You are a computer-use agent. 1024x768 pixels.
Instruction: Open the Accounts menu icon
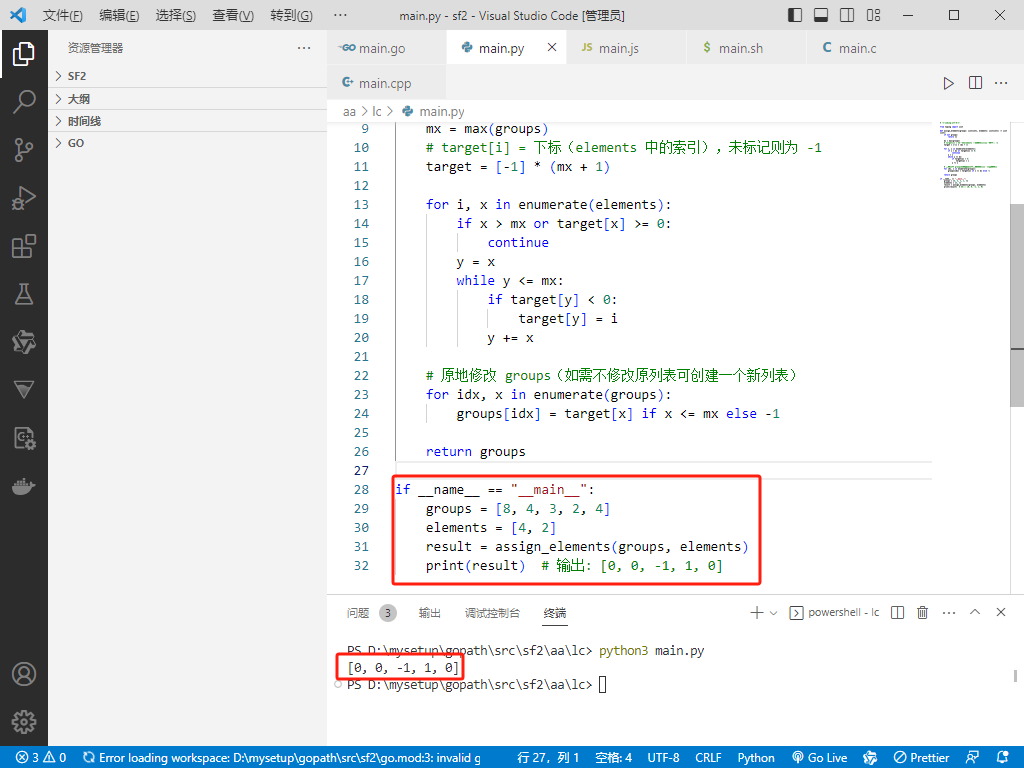tap(24, 674)
